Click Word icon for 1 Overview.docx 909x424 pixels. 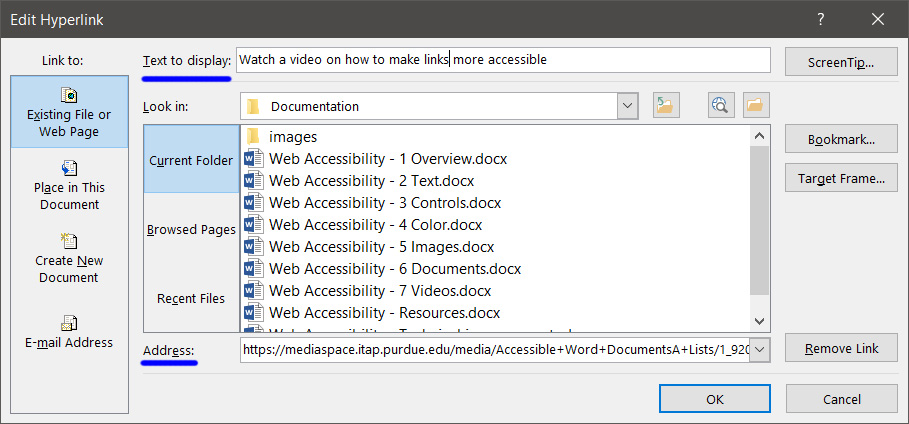click(x=254, y=158)
